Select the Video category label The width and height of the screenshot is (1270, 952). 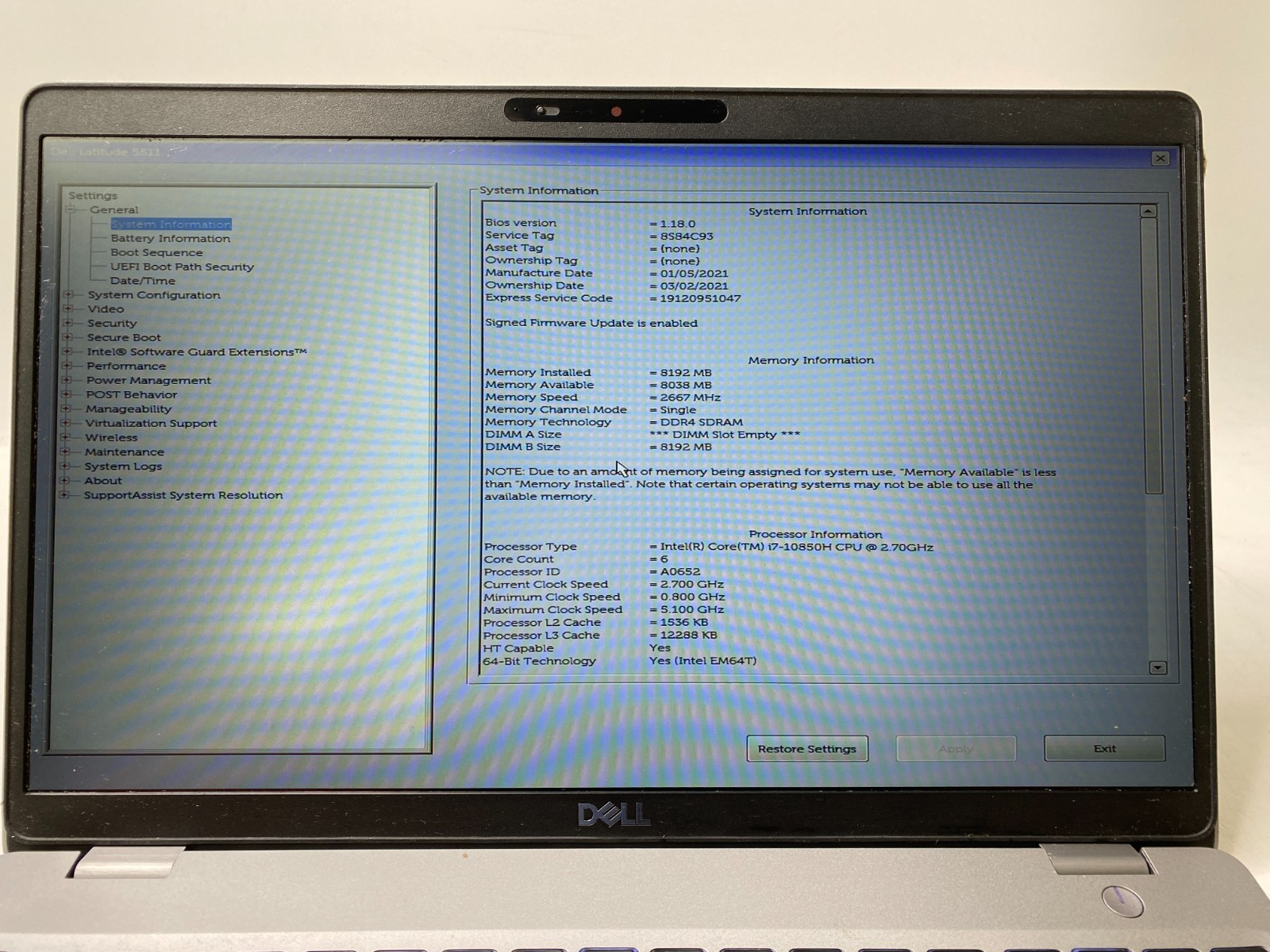tap(106, 309)
